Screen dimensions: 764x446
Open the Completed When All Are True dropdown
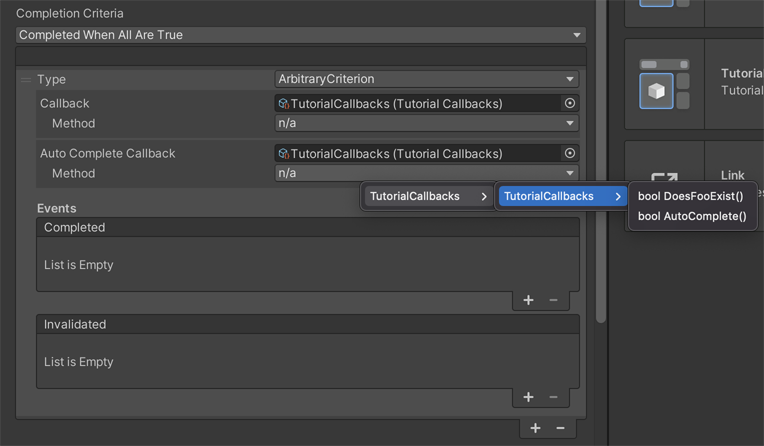coord(300,35)
